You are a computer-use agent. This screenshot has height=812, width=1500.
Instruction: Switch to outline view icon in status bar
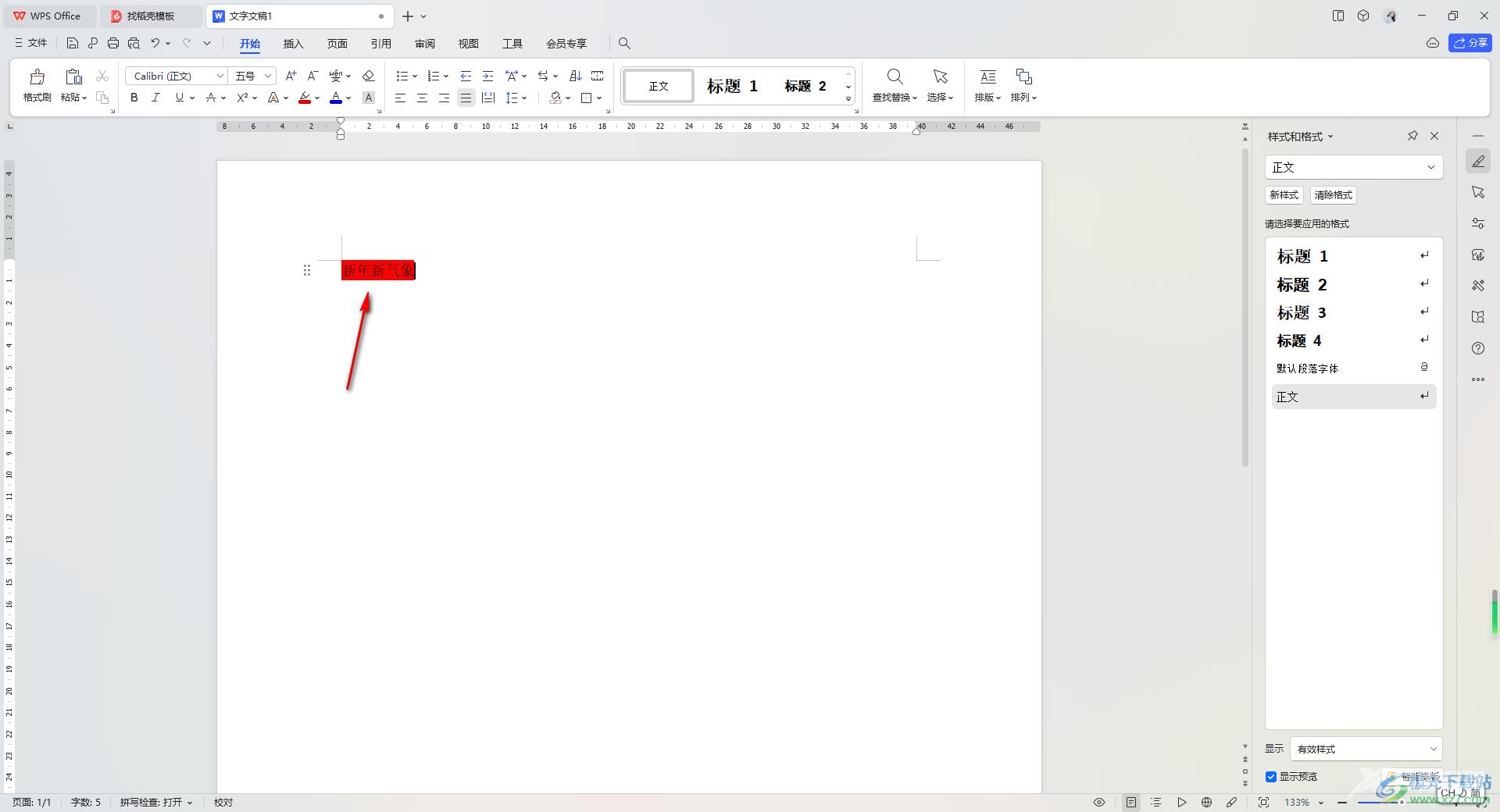tap(1156, 802)
